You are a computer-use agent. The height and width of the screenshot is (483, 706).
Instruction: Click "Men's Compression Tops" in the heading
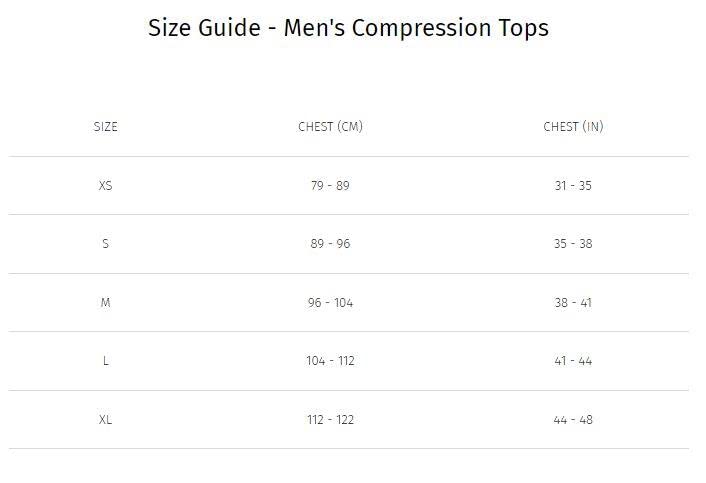pos(416,28)
